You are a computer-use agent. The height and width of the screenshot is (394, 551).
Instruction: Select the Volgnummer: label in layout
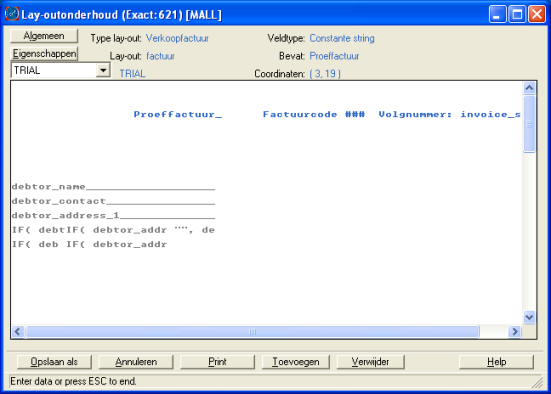415,115
